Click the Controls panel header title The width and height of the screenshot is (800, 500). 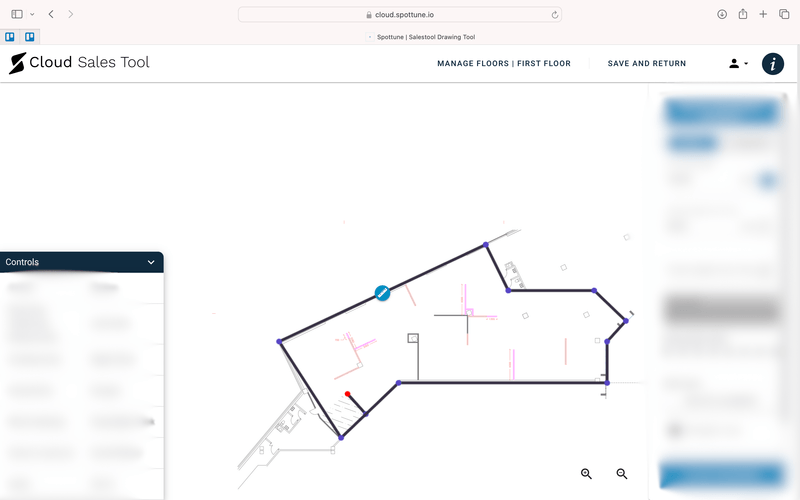[x=22, y=262]
